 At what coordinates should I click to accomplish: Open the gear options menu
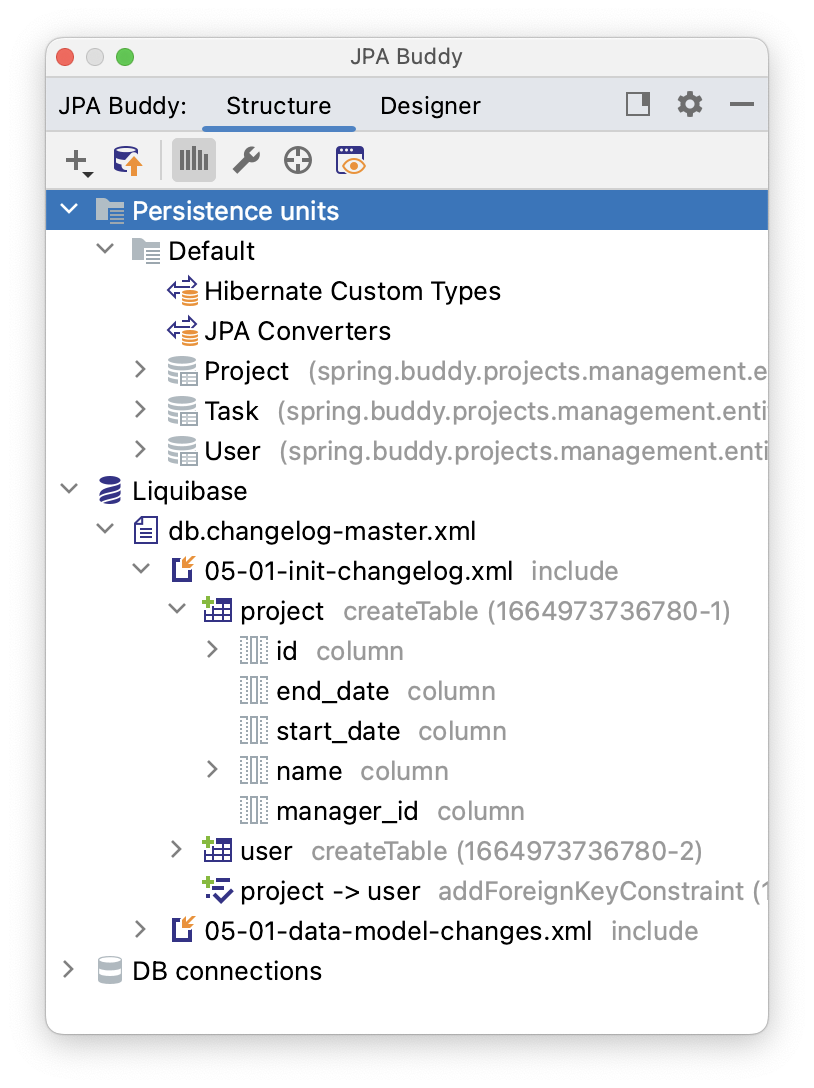pos(690,105)
